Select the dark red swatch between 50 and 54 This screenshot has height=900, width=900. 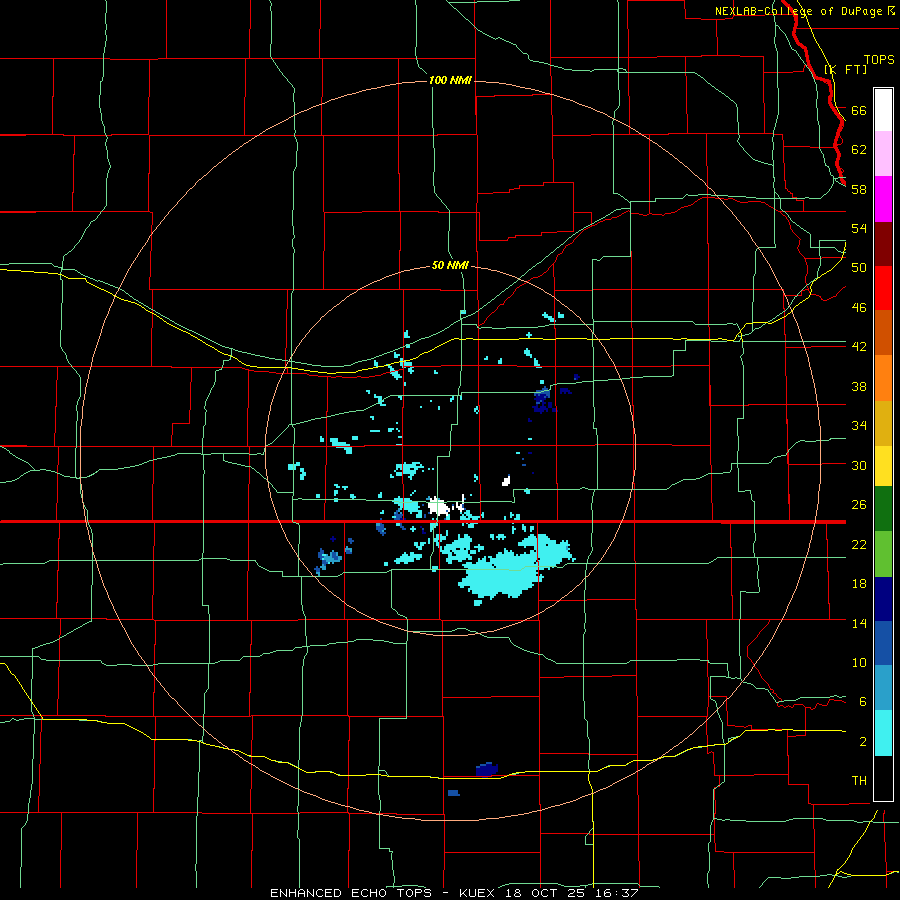(883, 245)
